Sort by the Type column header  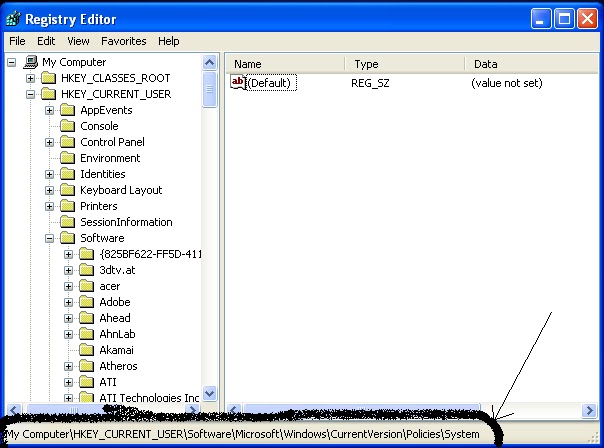[x=404, y=64]
